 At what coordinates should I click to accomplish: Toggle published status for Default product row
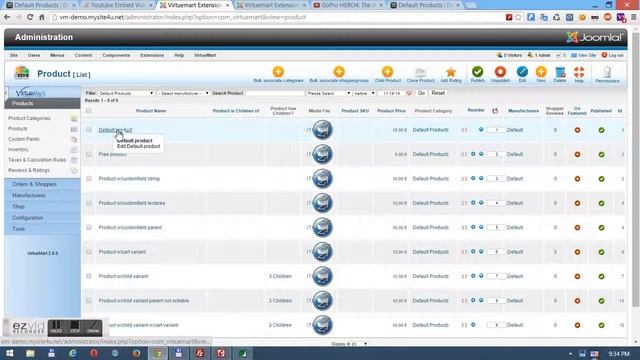(601, 130)
